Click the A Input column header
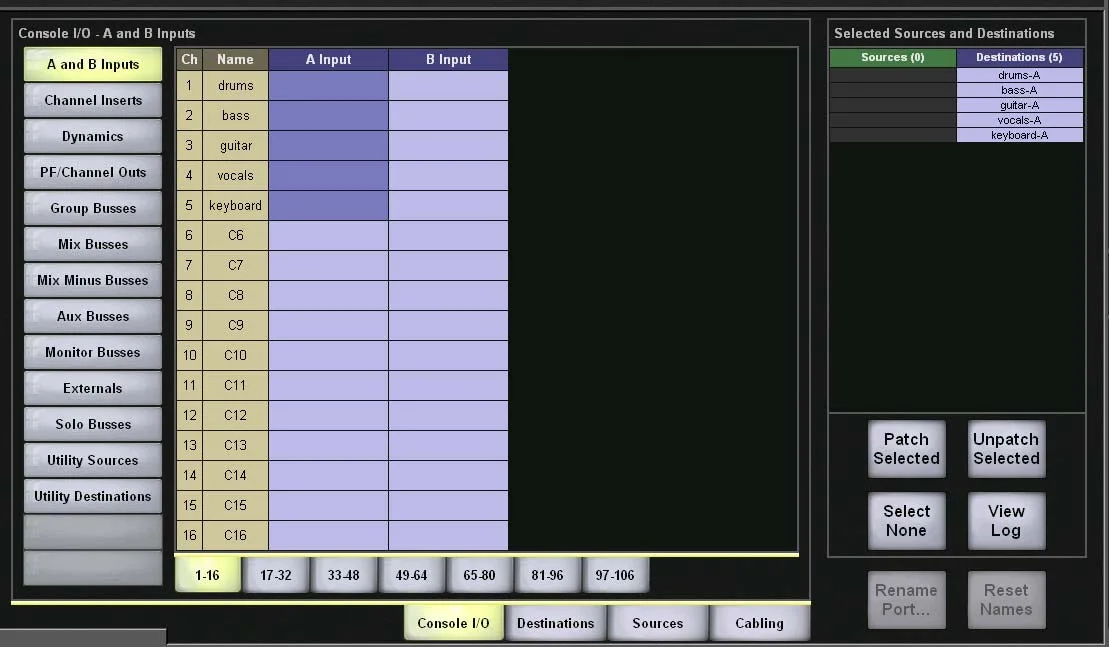1109x647 pixels. [328, 59]
